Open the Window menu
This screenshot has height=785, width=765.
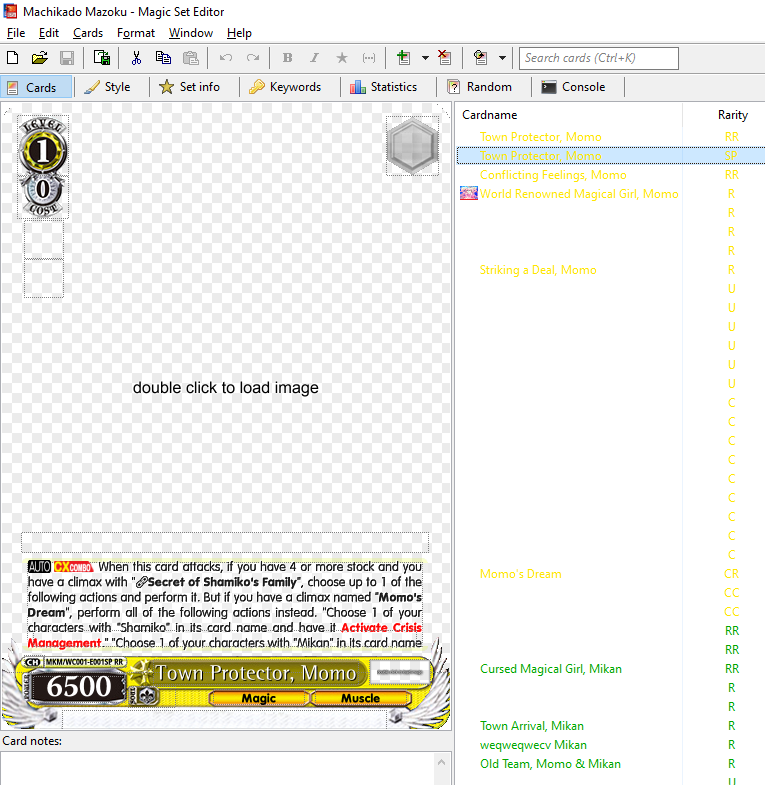pyautogui.click(x=191, y=33)
